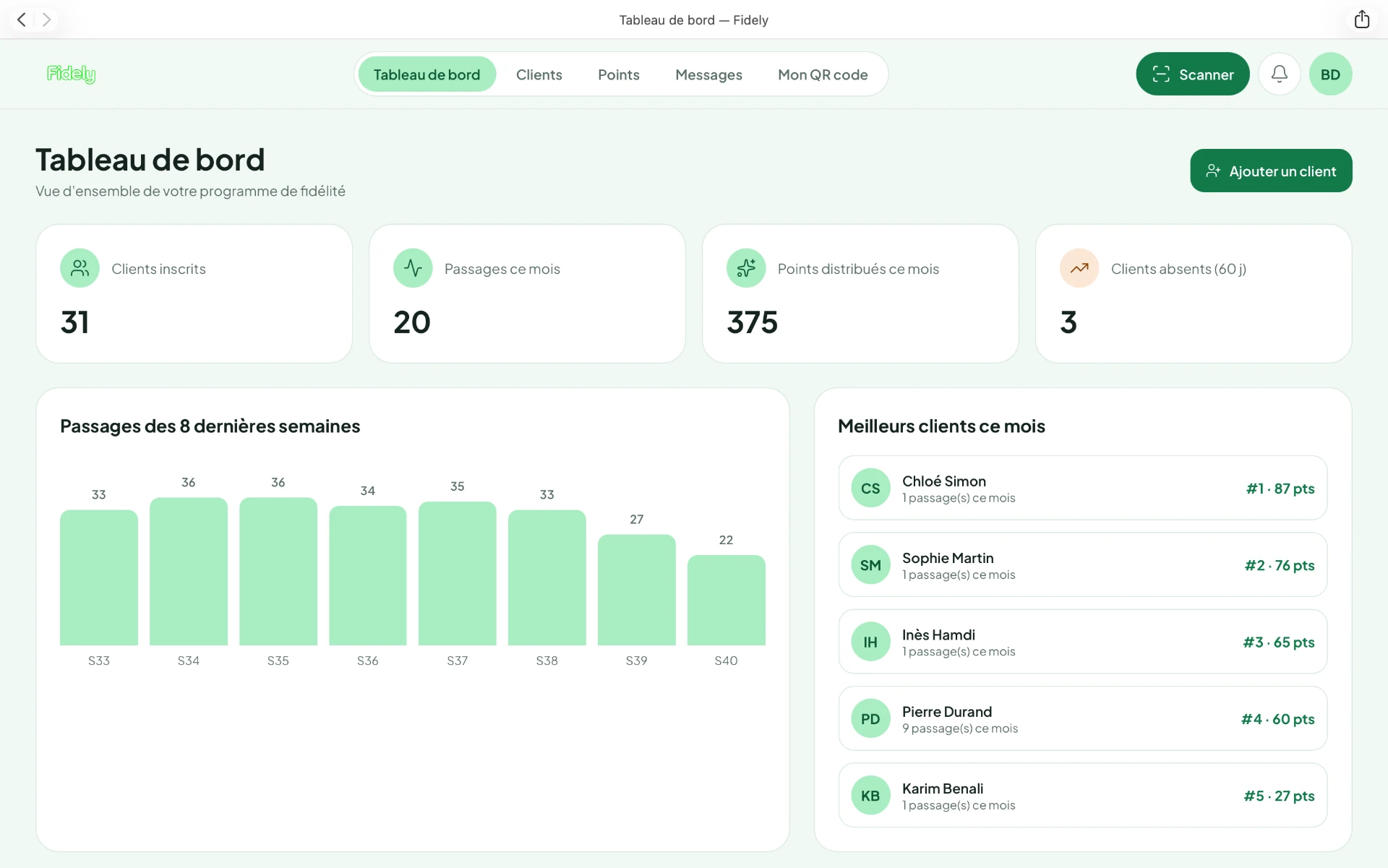Click the S35 chart bar

tap(278, 572)
